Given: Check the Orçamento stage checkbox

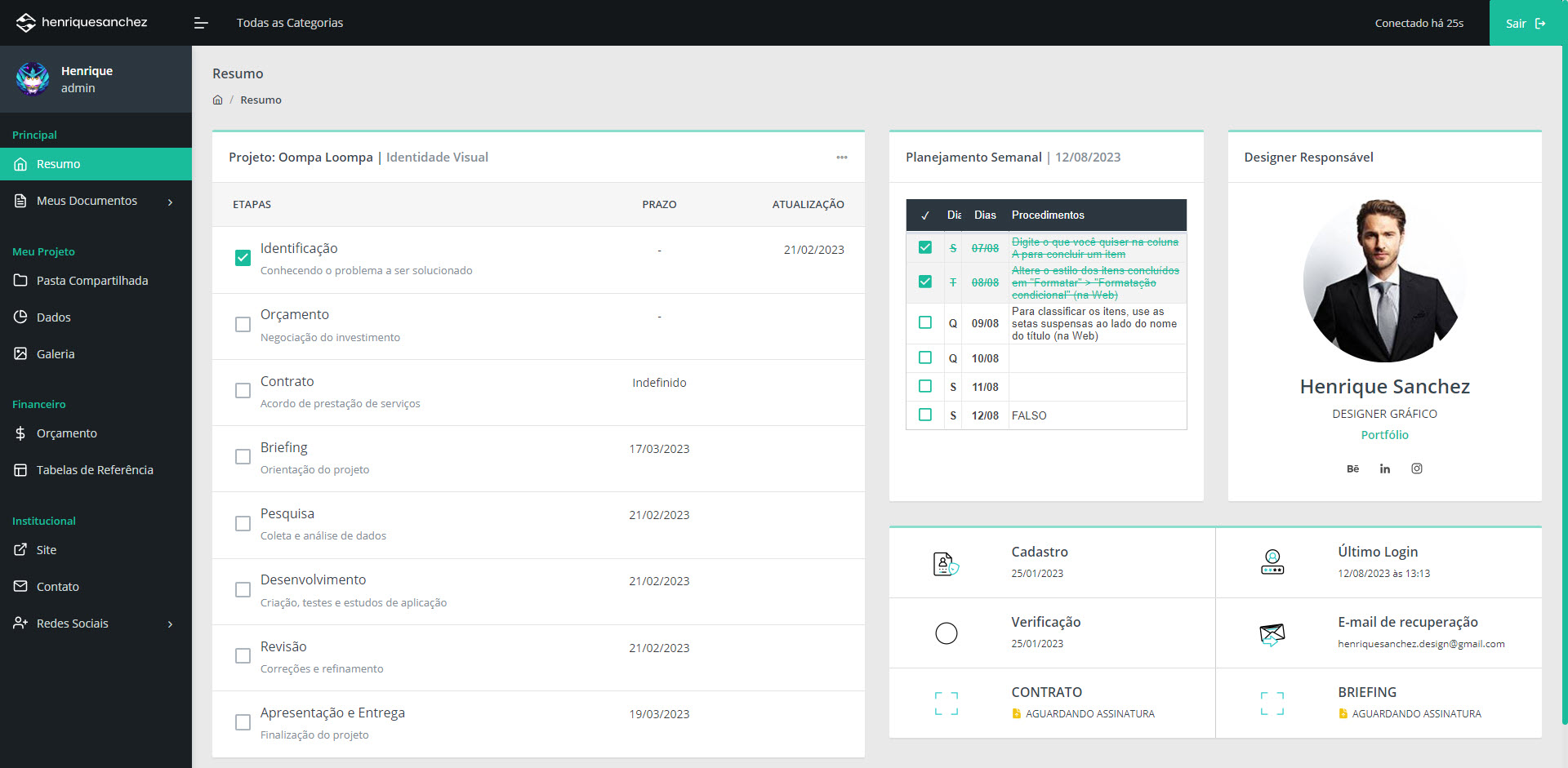Looking at the screenshot, I should pos(243,325).
